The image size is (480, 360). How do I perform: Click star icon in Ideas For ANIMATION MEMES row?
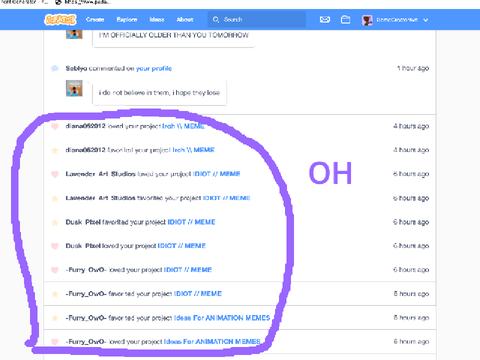tap(55, 318)
